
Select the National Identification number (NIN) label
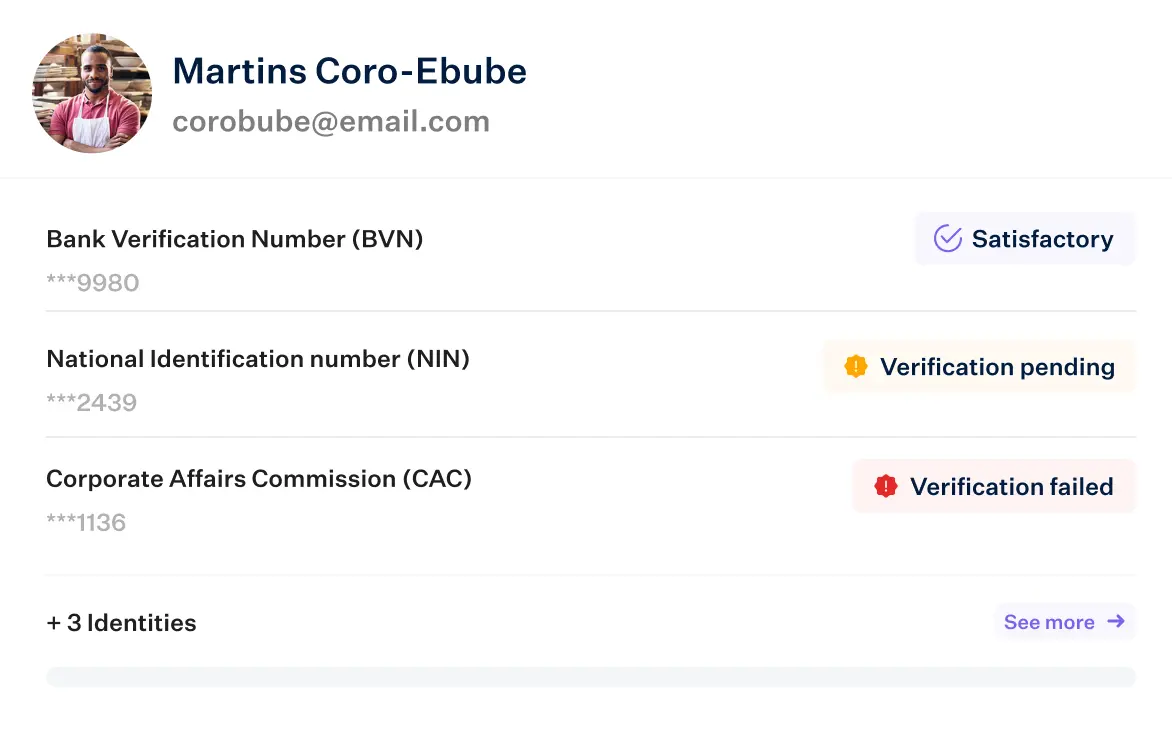[x=258, y=359]
